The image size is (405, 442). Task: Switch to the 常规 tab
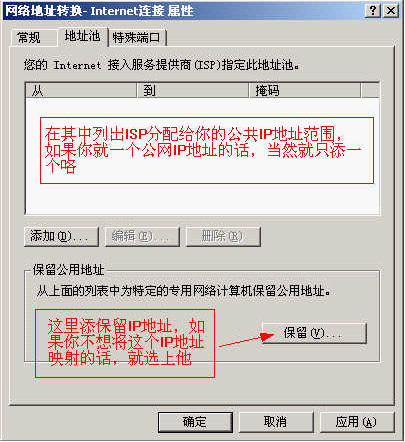tap(33, 38)
